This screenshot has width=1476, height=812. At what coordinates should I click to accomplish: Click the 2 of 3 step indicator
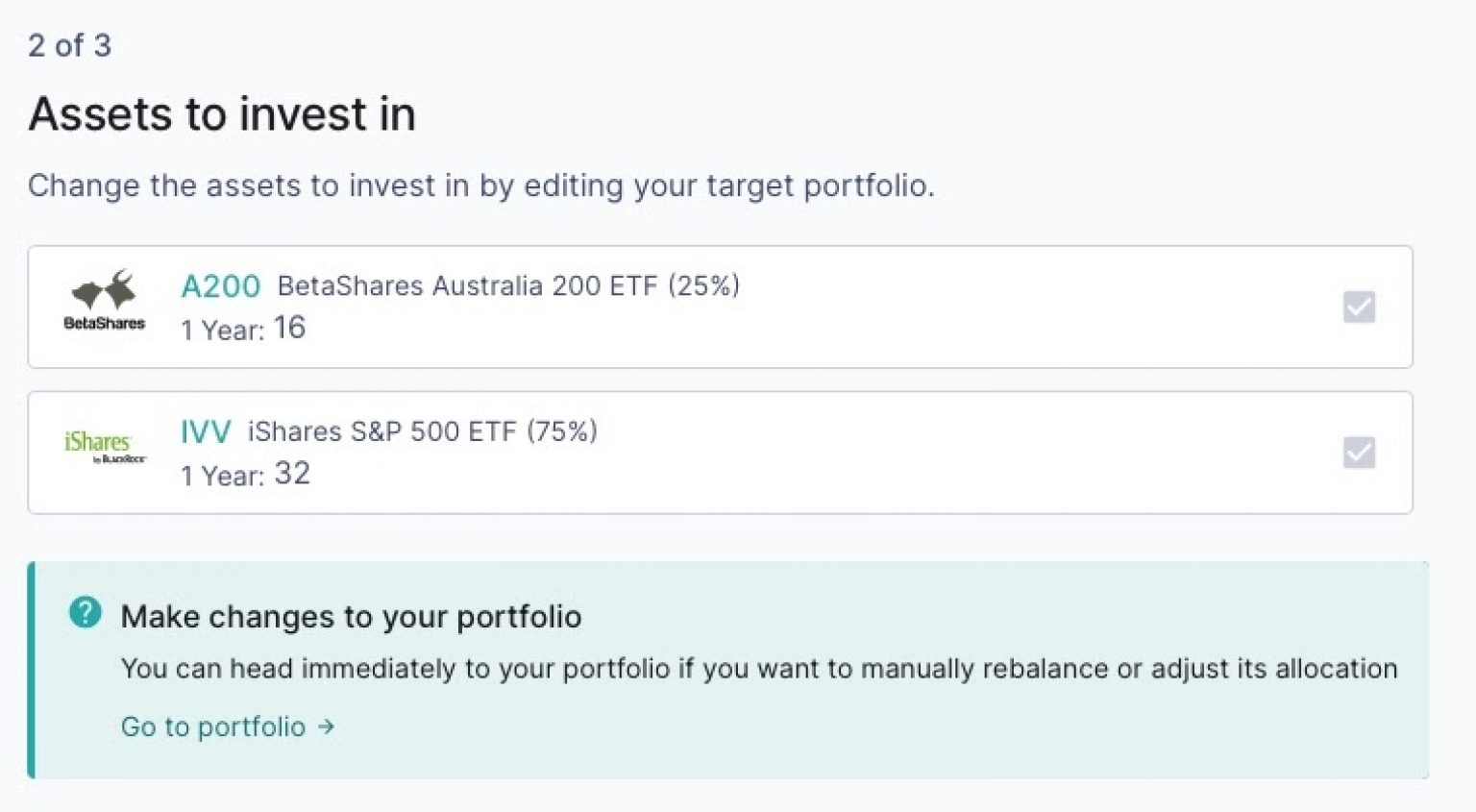tap(69, 44)
